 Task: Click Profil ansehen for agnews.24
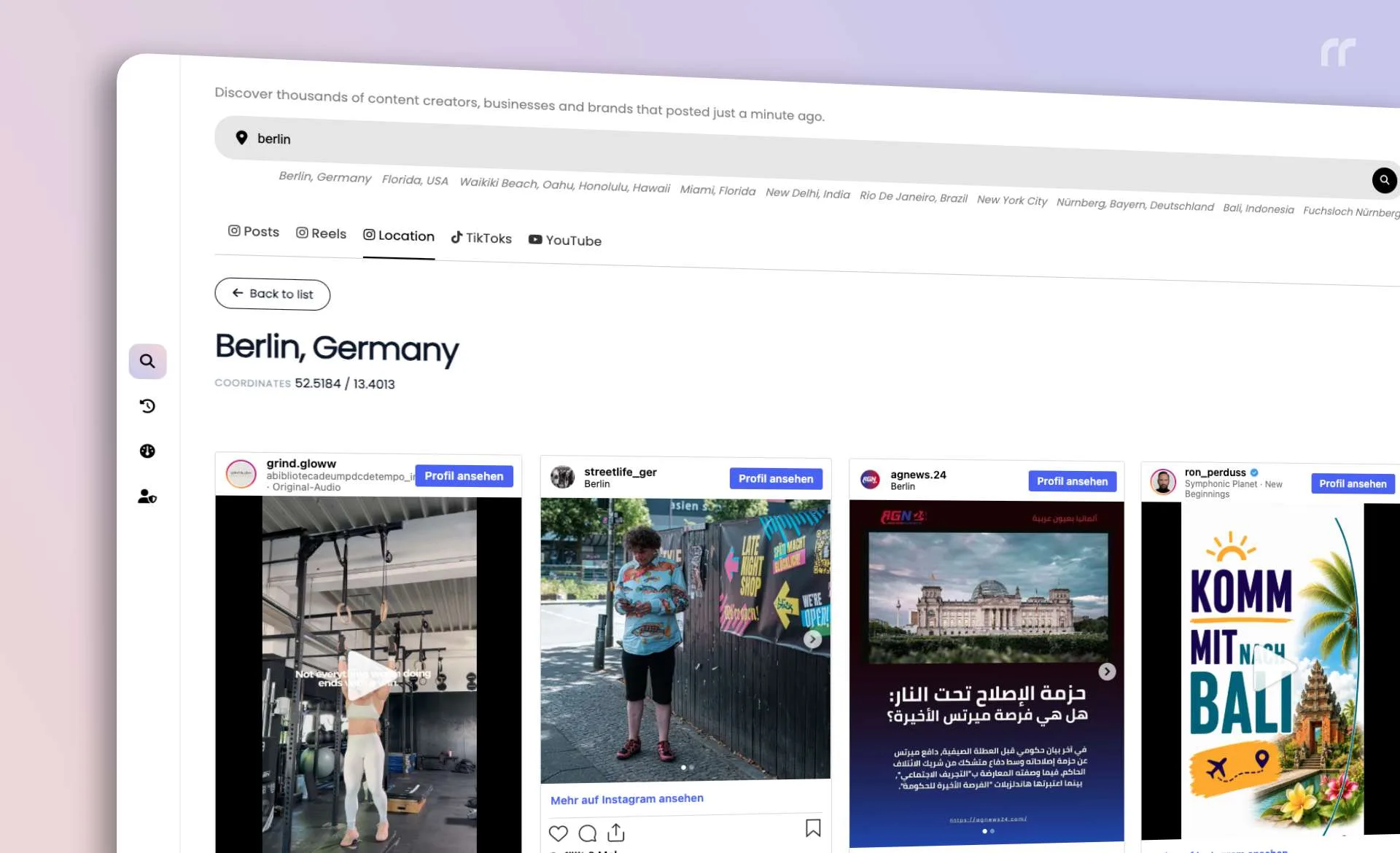(x=1072, y=481)
